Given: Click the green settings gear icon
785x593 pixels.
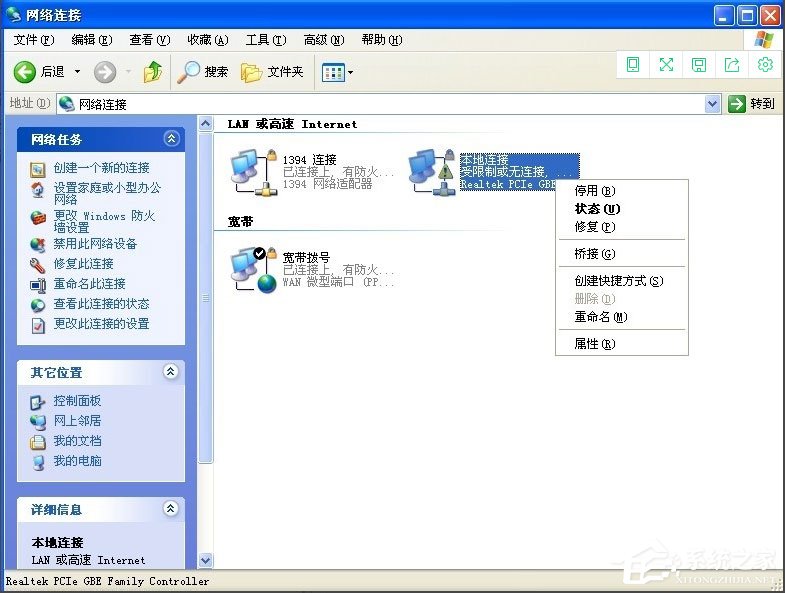Looking at the screenshot, I should [x=765, y=65].
